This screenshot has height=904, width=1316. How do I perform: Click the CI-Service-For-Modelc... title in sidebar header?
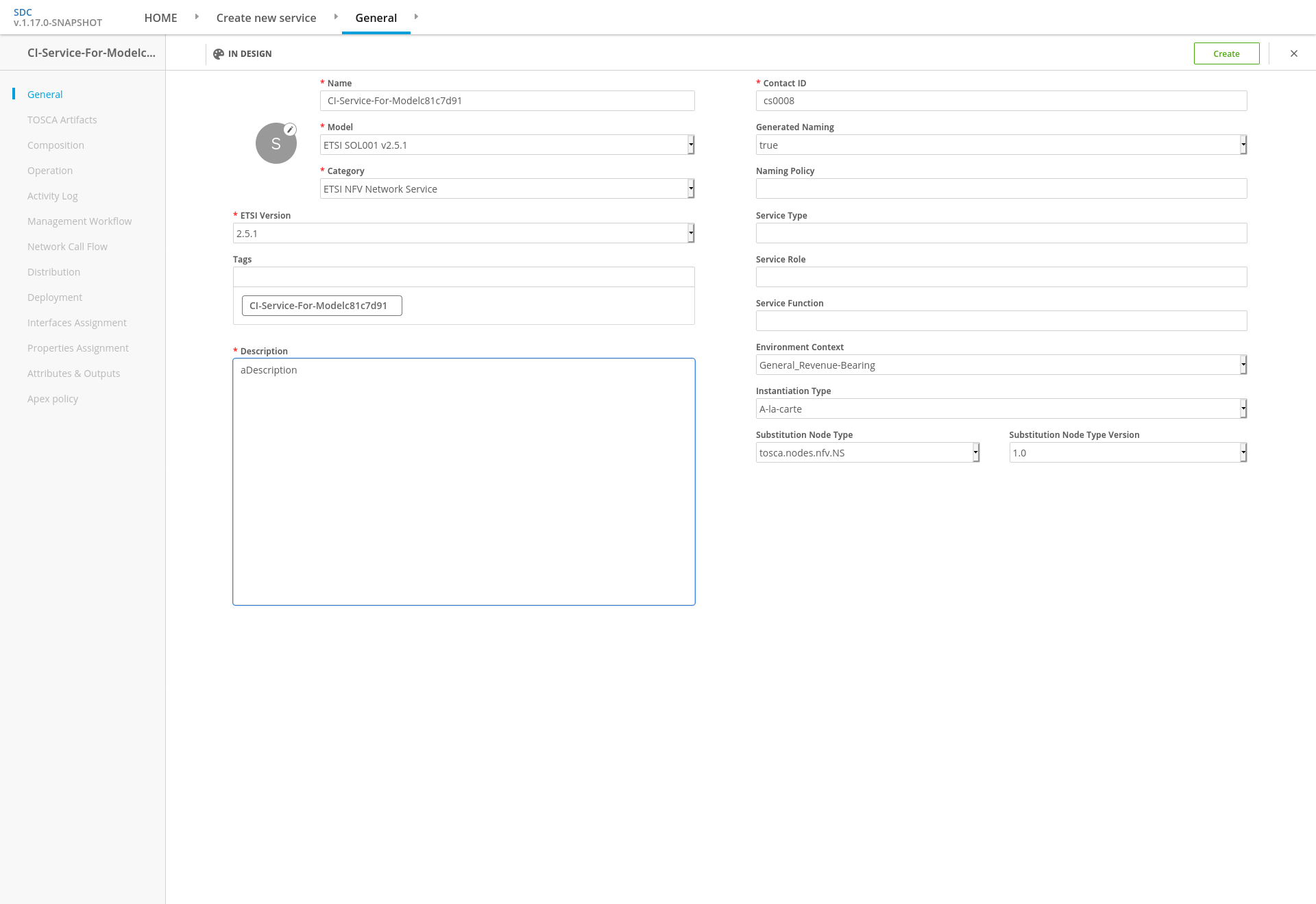91,53
